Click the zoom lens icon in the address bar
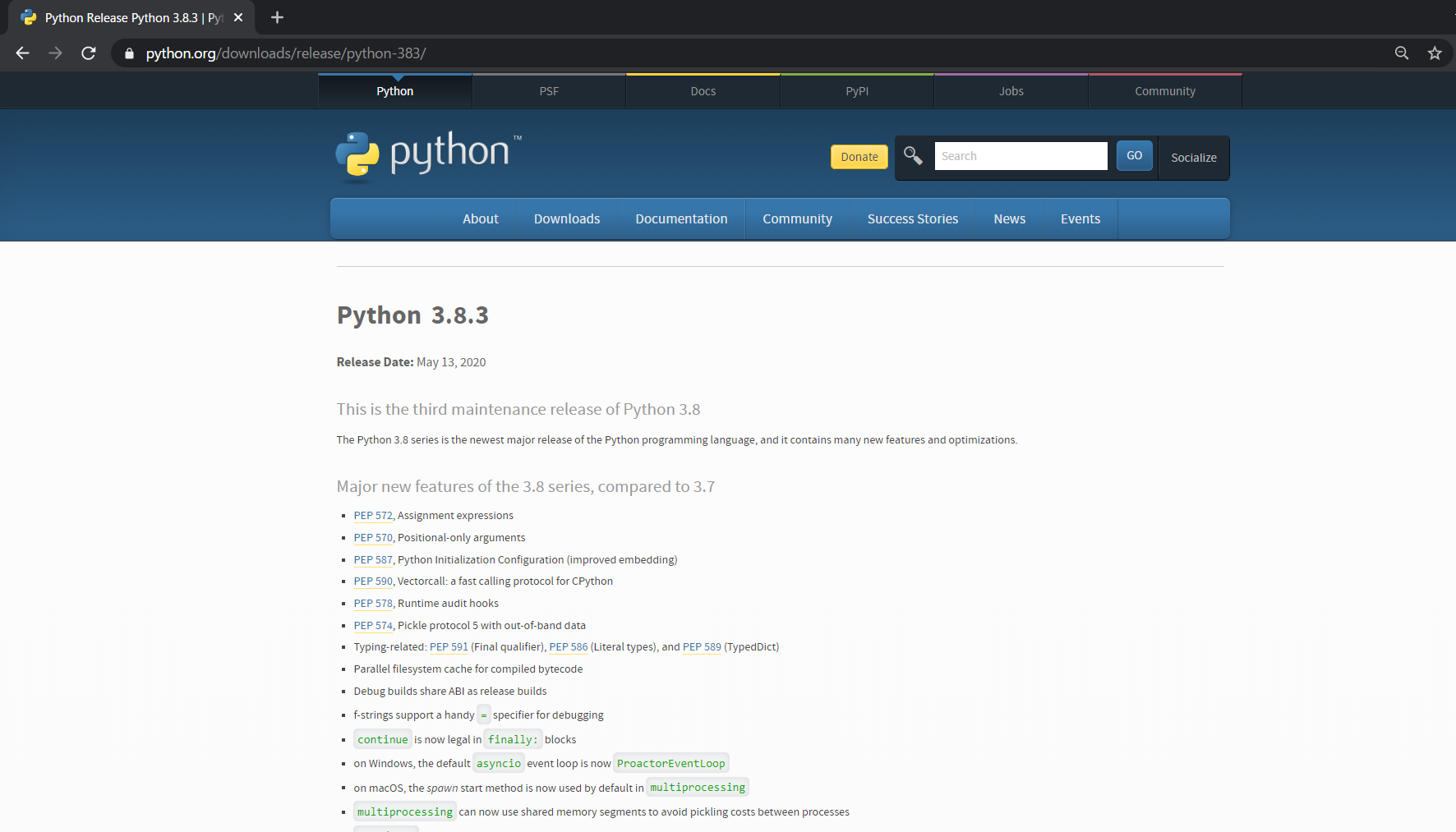The width and height of the screenshot is (1456, 832). 1401,53
